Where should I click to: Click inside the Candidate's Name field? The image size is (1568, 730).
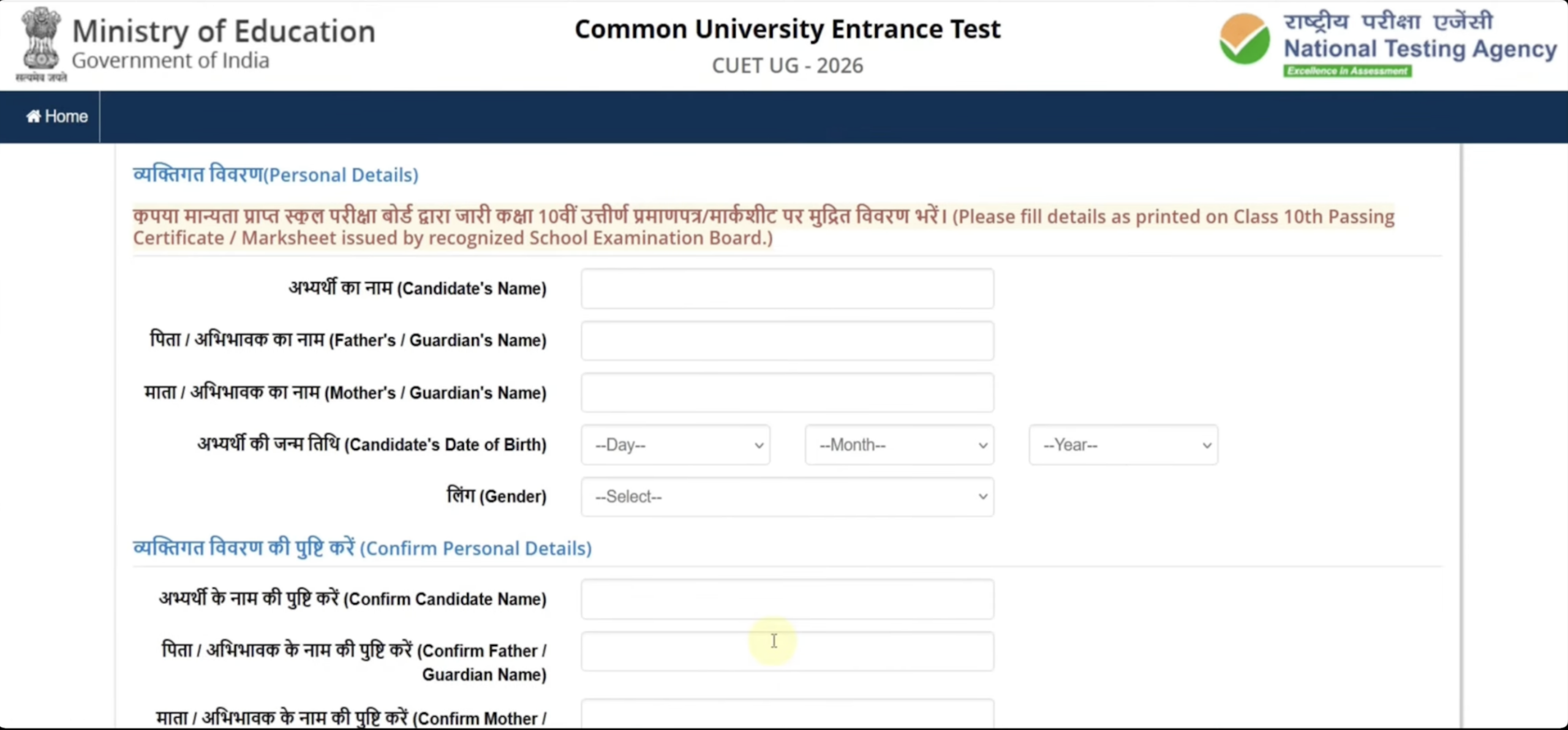(x=787, y=288)
